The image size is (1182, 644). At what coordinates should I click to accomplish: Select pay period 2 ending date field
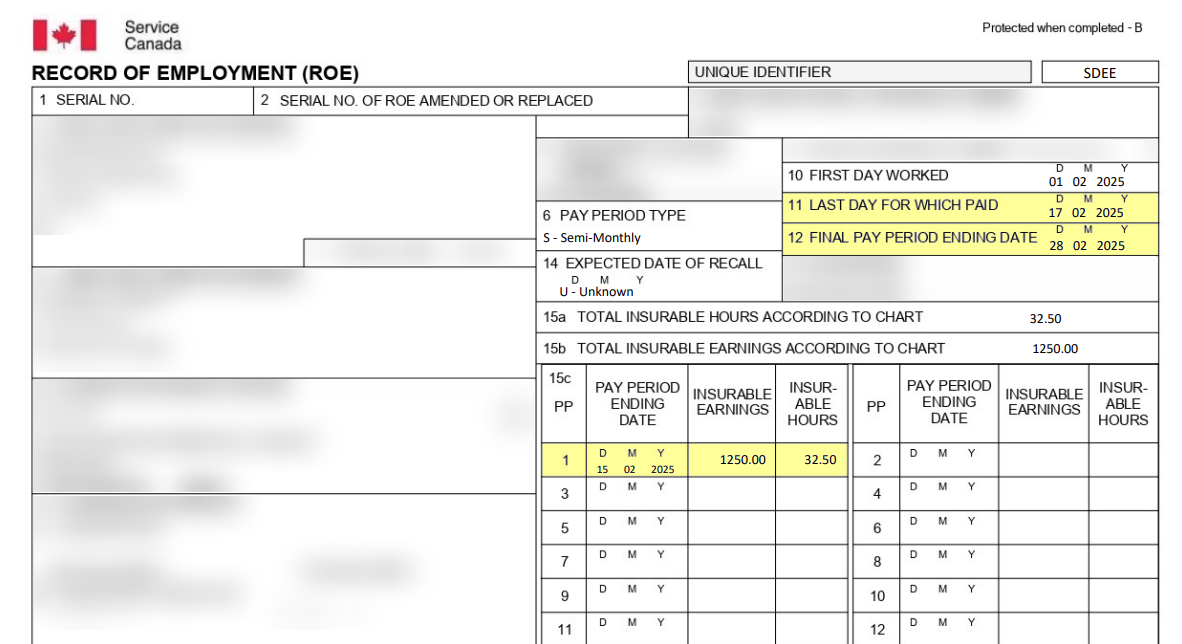(948, 460)
